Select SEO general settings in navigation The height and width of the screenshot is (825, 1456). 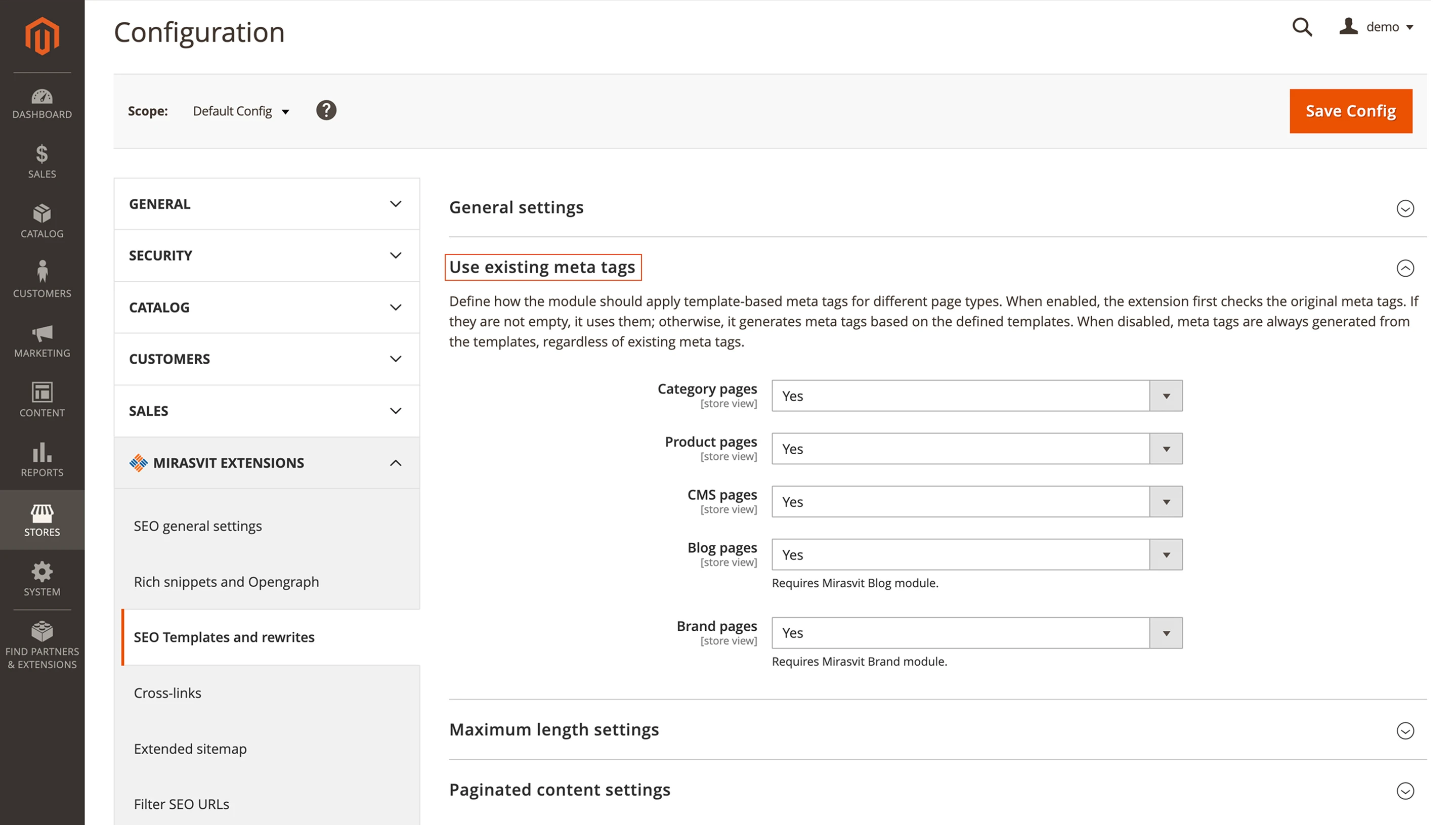tap(198, 526)
